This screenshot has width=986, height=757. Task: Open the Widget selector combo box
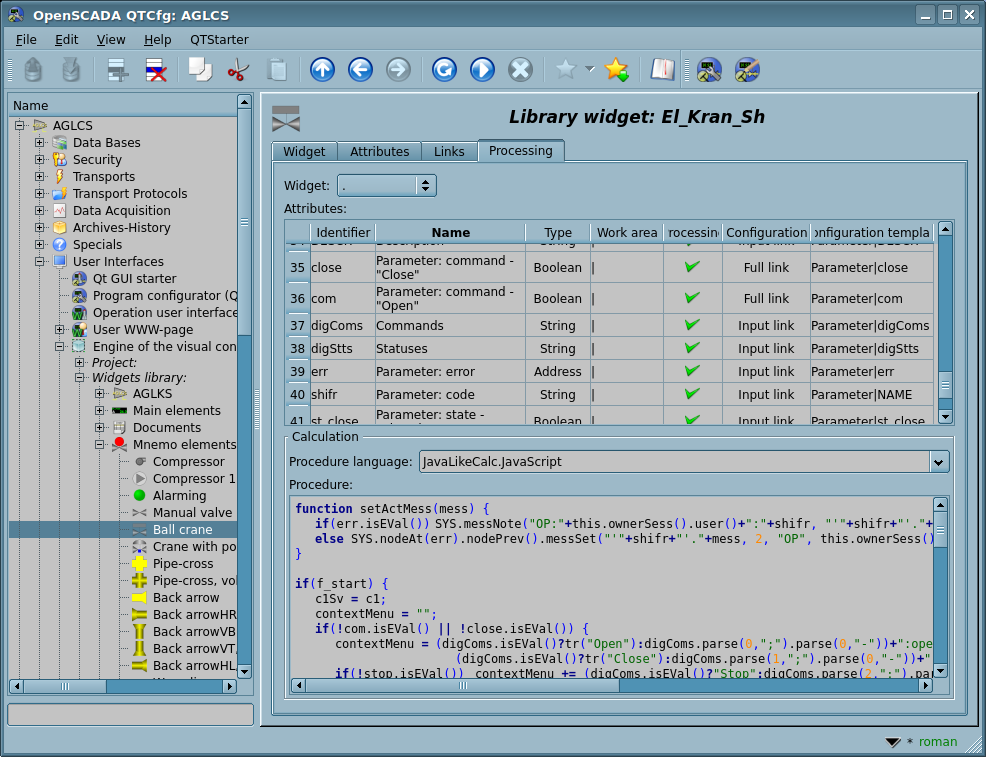(386, 186)
